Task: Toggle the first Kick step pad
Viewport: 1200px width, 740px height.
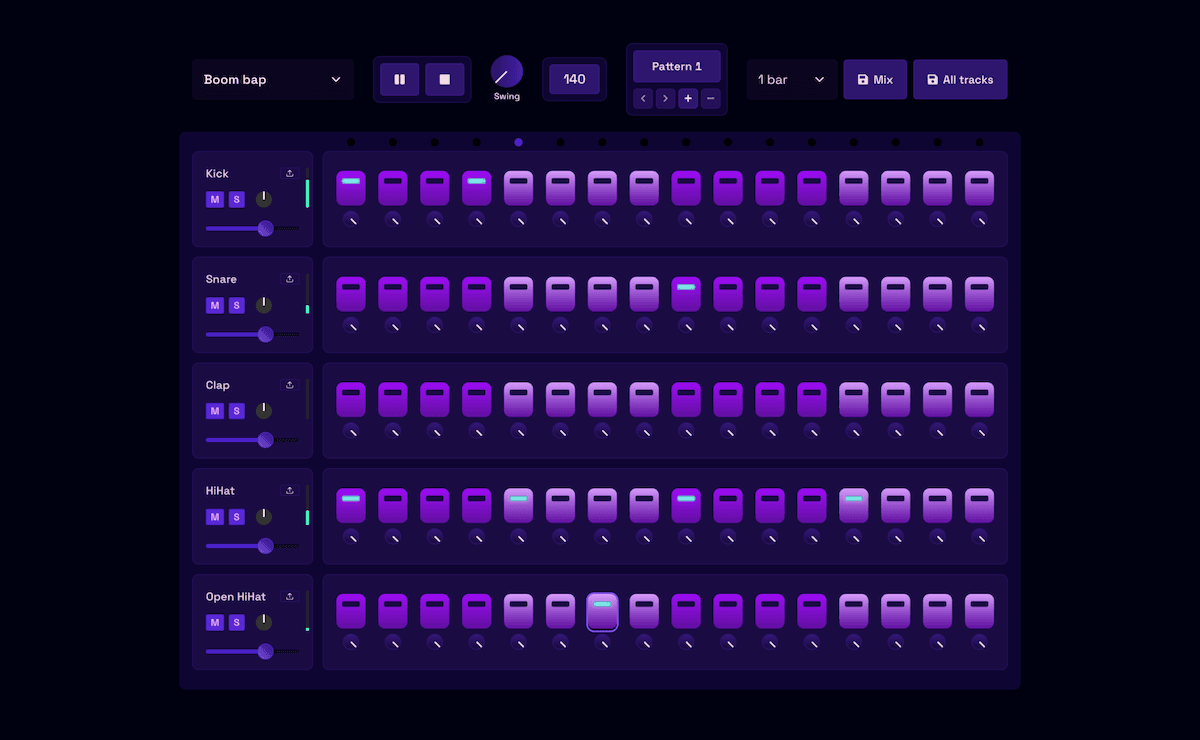Action: point(351,188)
